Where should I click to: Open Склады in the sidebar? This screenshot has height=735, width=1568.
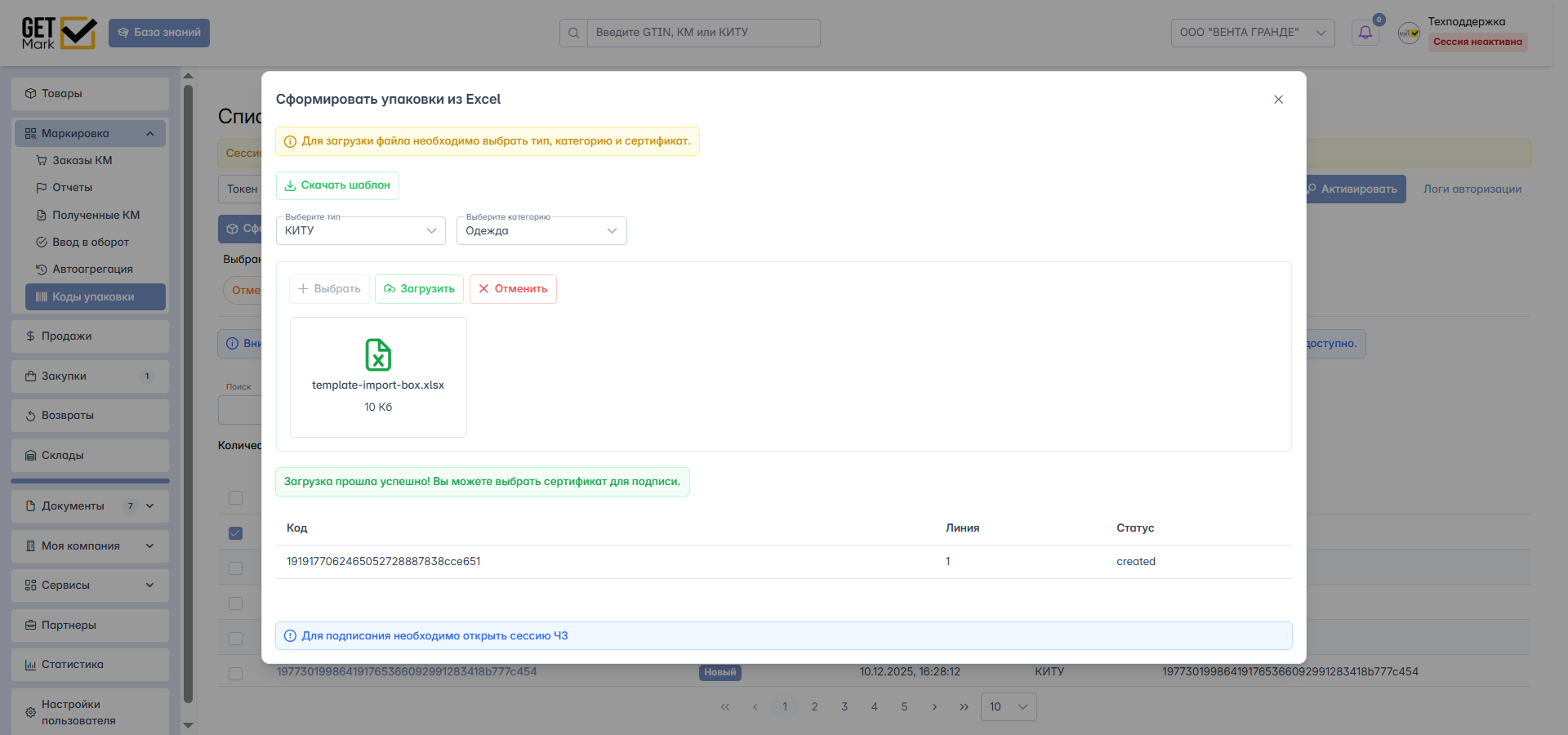90,456
